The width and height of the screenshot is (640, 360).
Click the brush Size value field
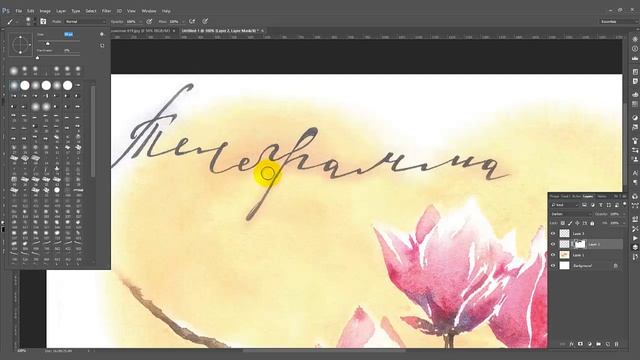[x=69, y=34]
